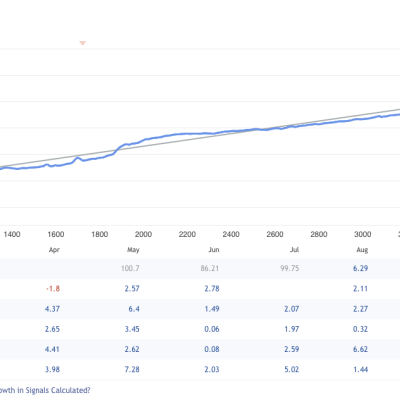The image size is (400, 400).
Task: Click the 7.28 May value in last row
Action: tap(132, 369)
